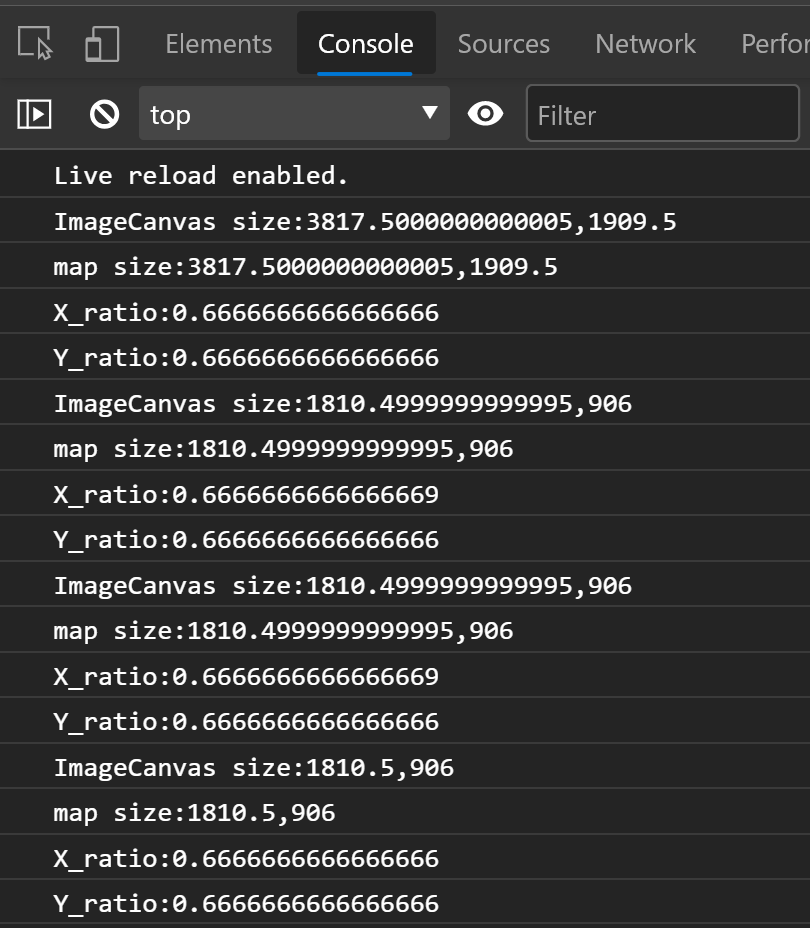Switch to the Network tab
The width and height of the screenshot is (810, 928).
[645, 43]
